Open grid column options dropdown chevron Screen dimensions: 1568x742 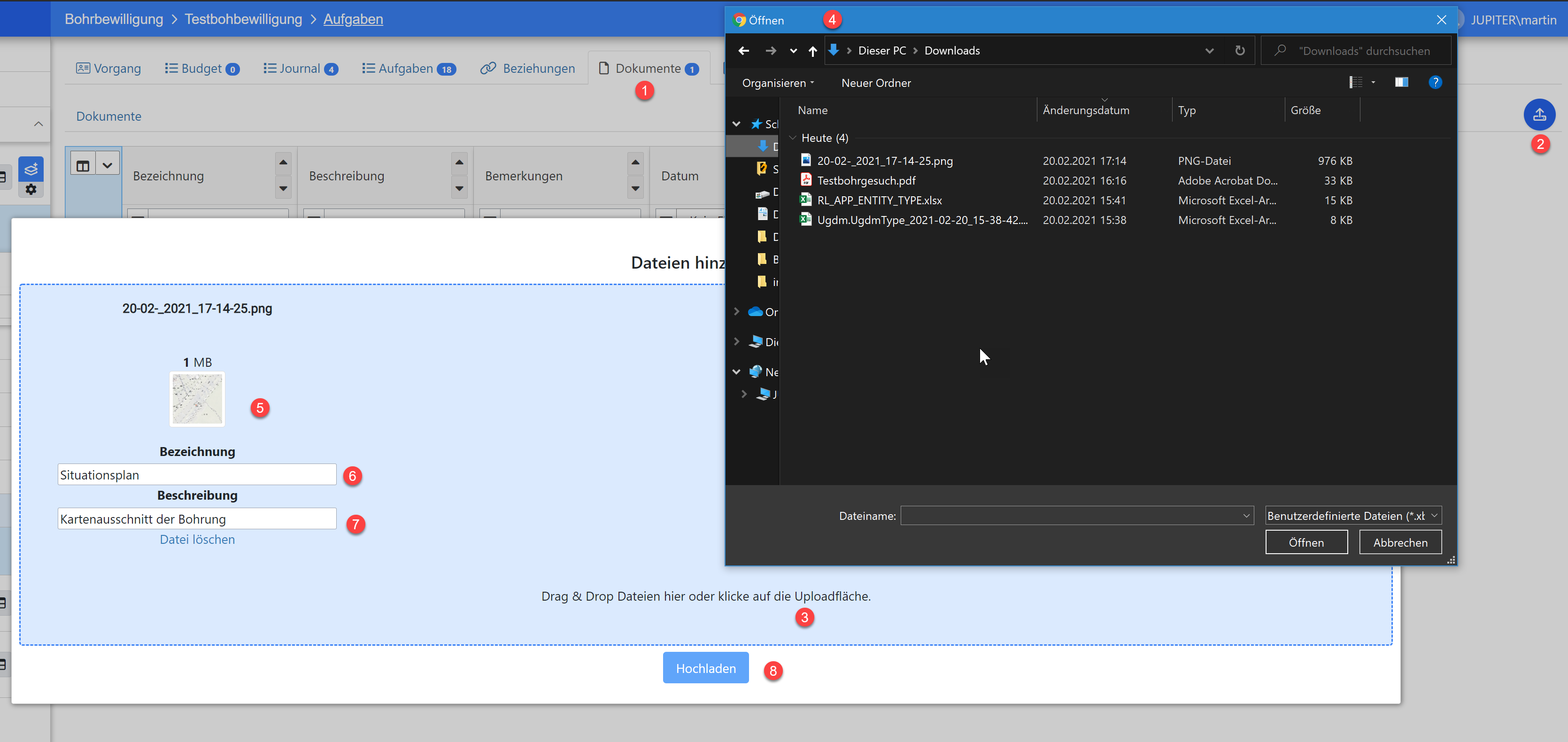click(x=108, y=166)
